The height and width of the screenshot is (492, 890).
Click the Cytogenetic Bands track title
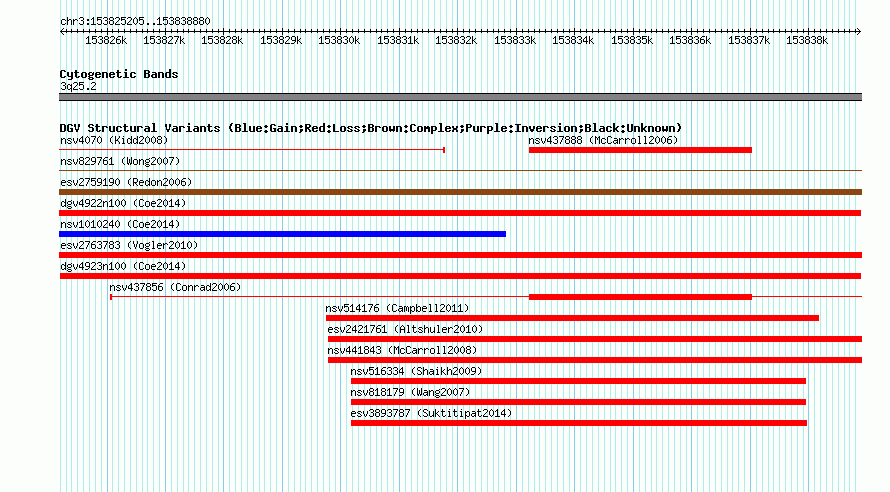(x=119, y=74)
